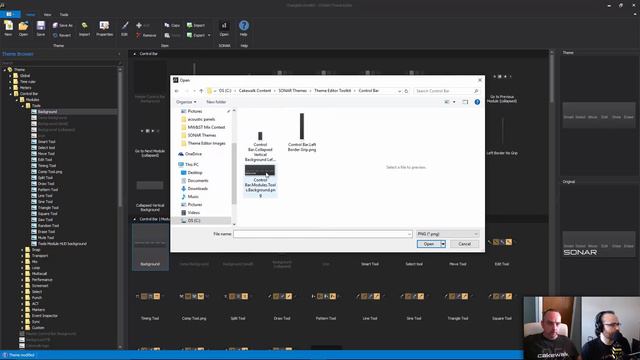
Task: Click the Tools ribbon tab
Action: [64, 15]
